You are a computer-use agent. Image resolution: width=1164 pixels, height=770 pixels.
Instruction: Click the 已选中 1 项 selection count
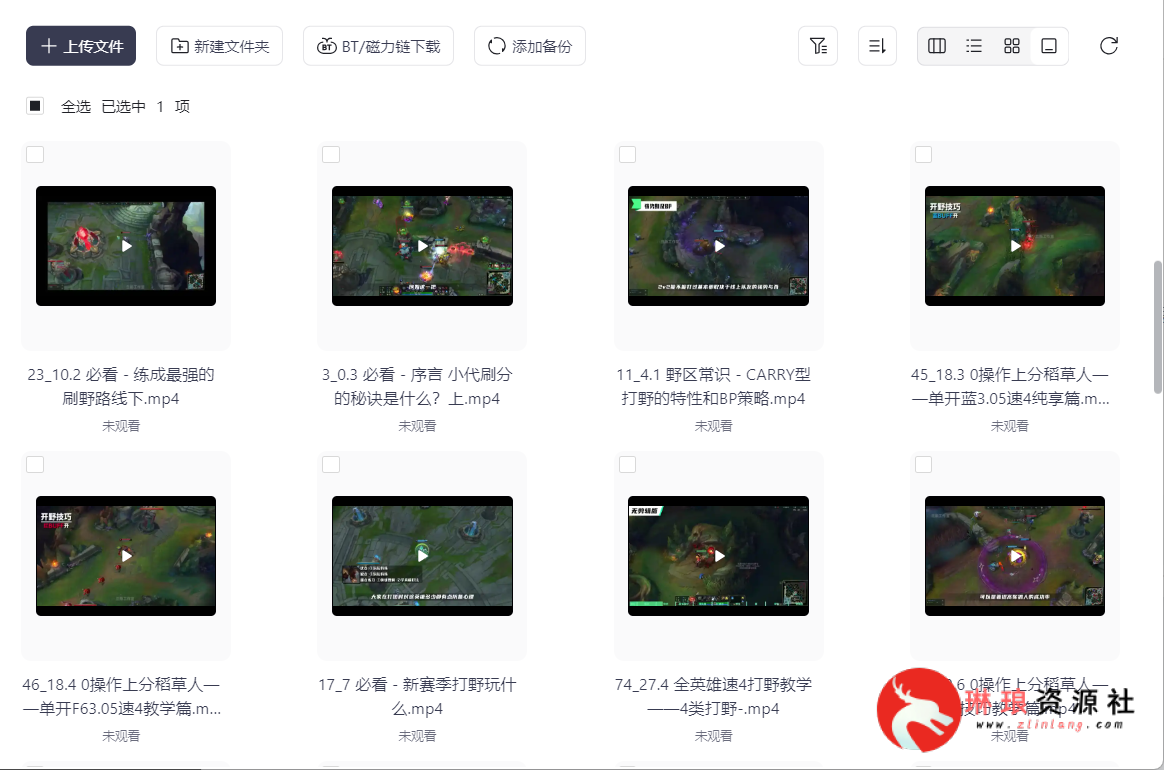pyautogui.click(x=146, y=106)
